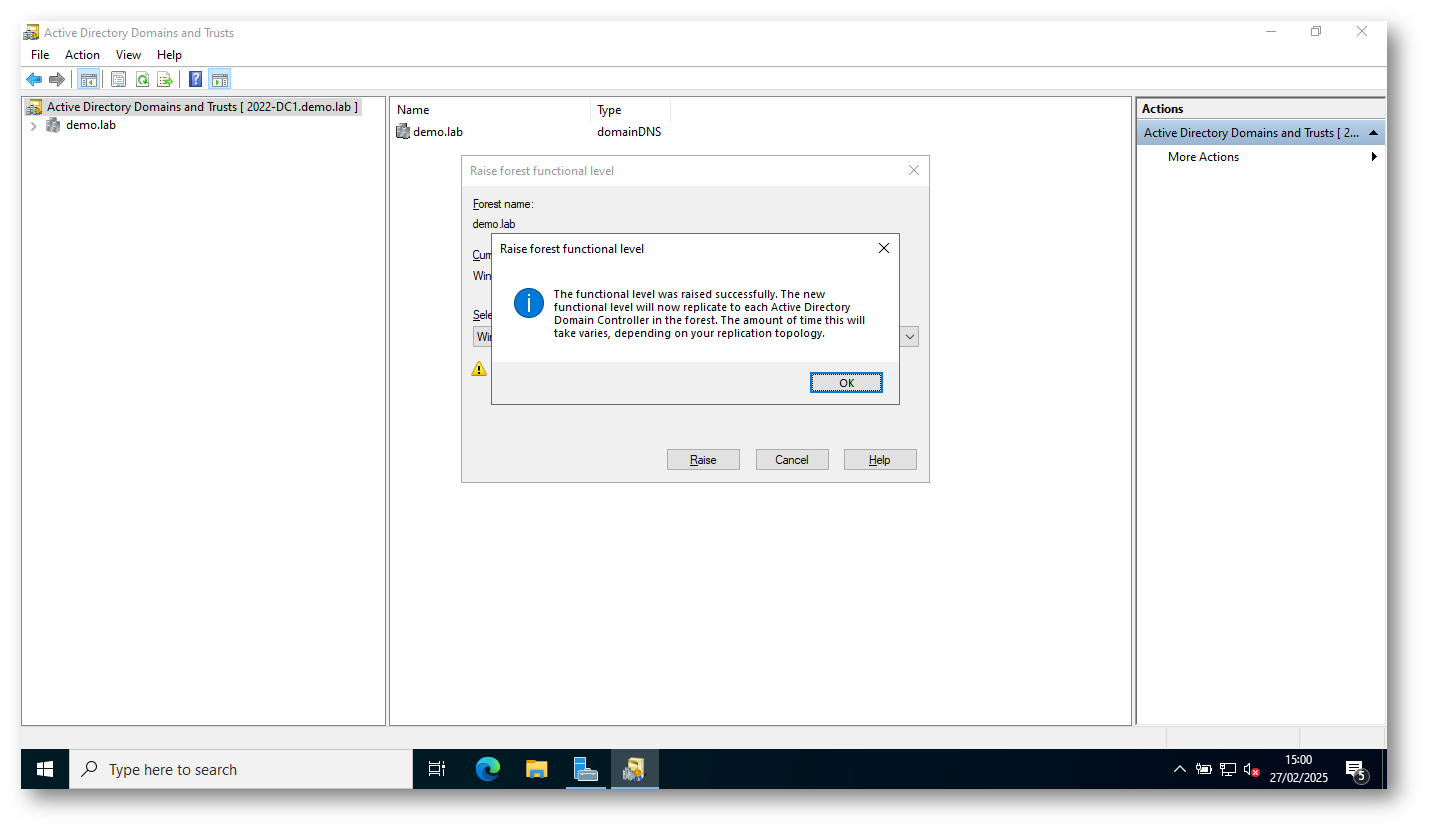Sort by the Name column header
The height and width of the screenshot is (831, 1429).
tap(491, 110)
